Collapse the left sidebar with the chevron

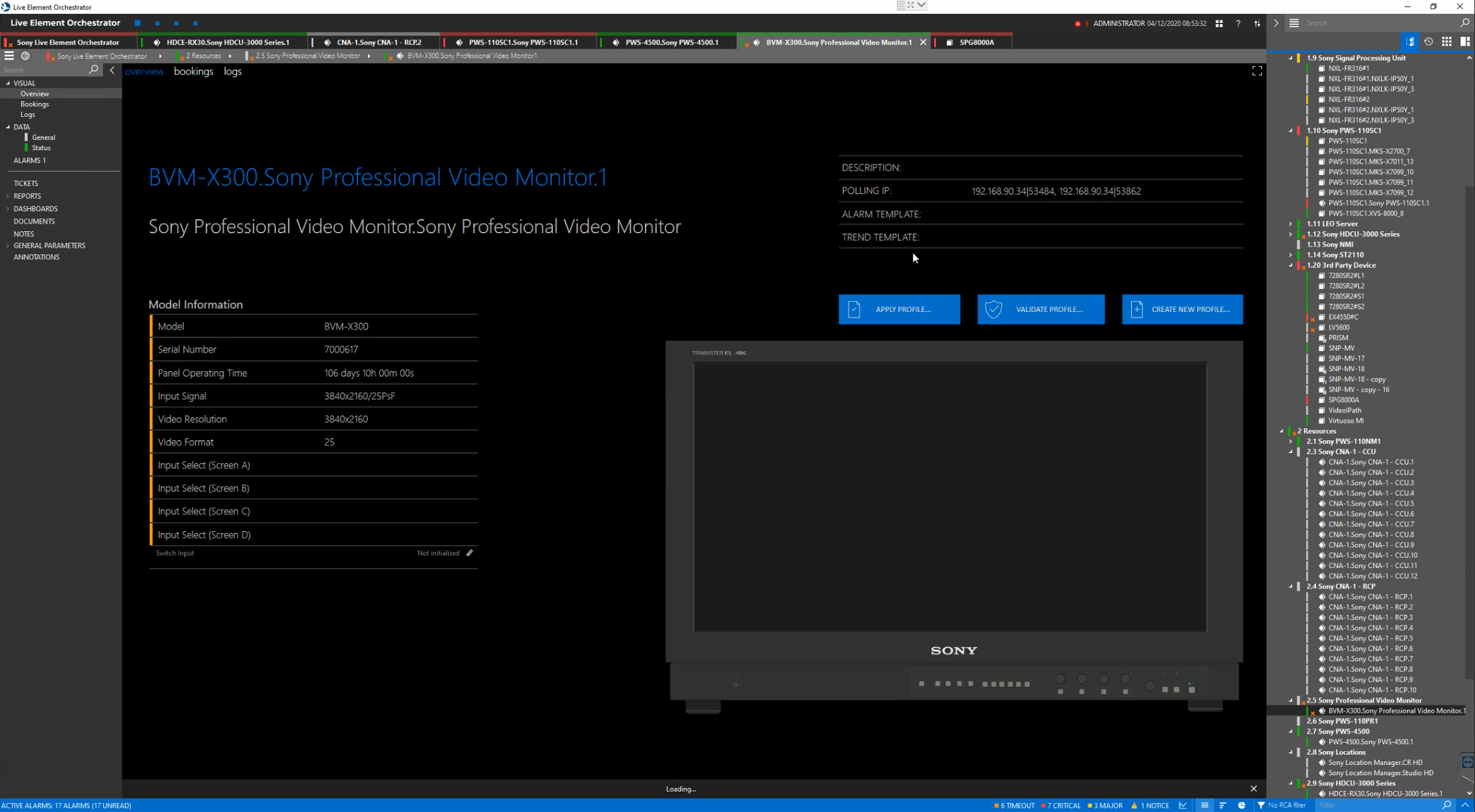[112, 70]
